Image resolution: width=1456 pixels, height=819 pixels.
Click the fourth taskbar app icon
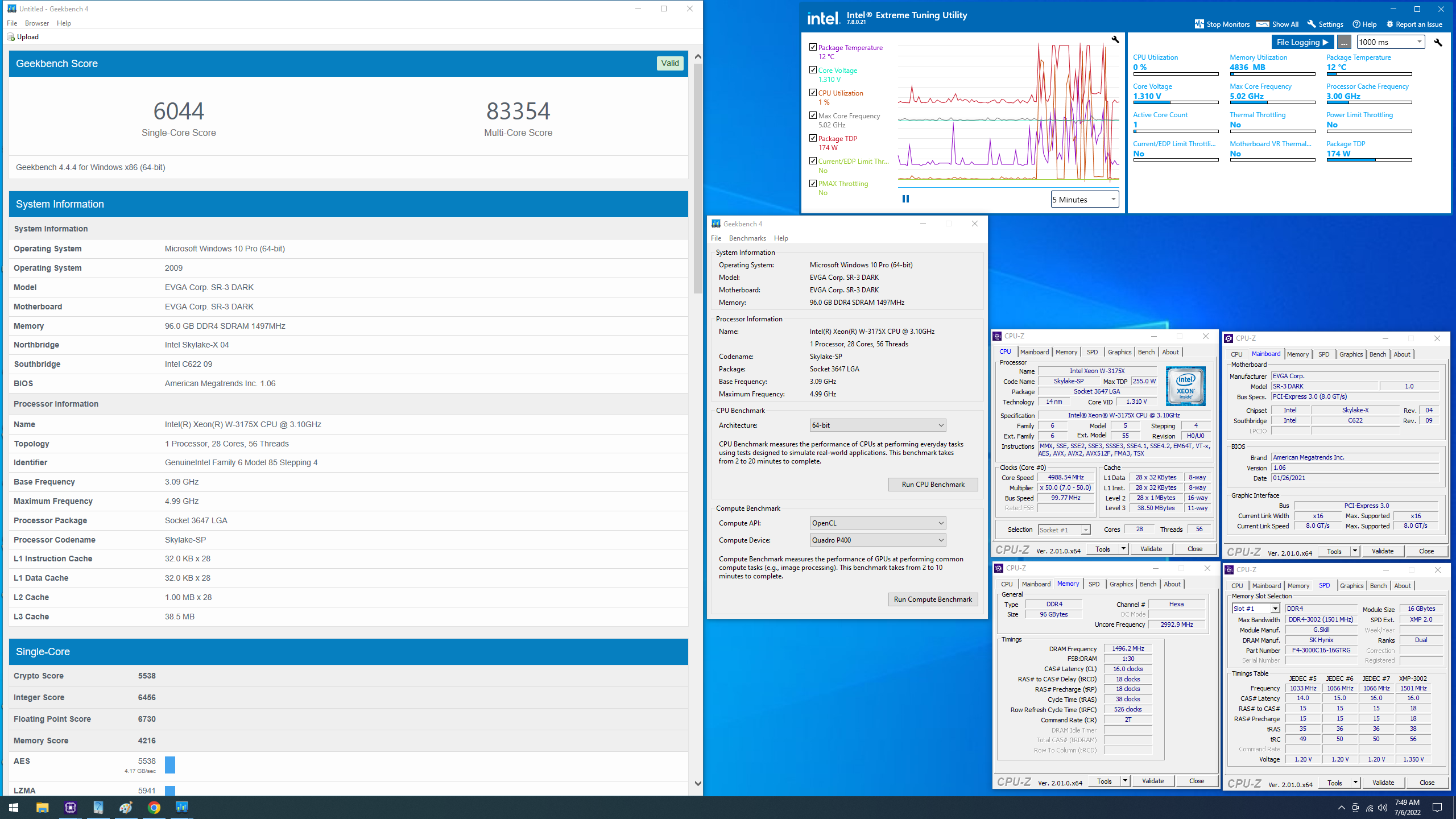coord(98,808)
